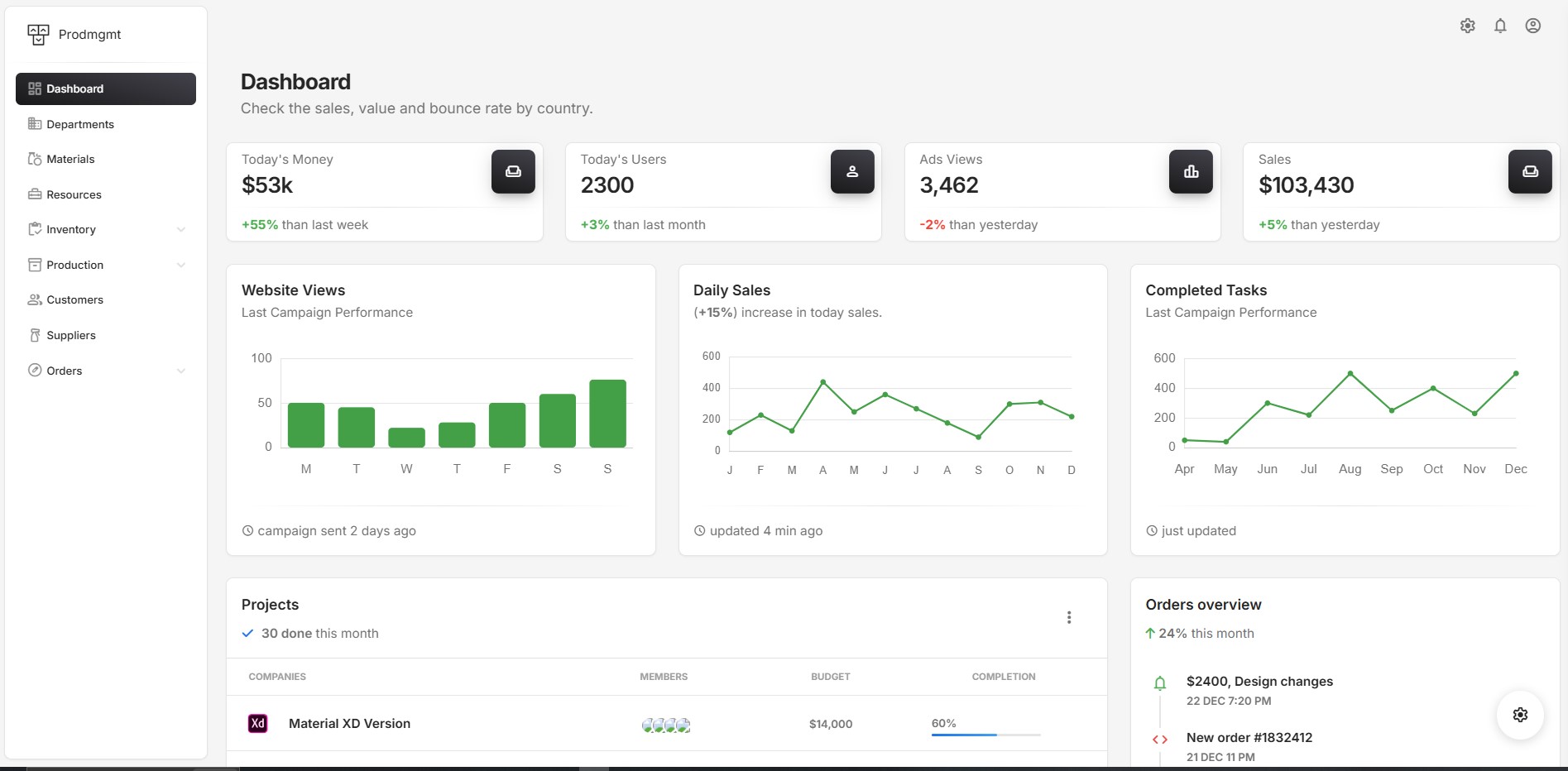Select Dashboard in the sidebar
This screenshot has height=771, width=1568.
point(106,89)
